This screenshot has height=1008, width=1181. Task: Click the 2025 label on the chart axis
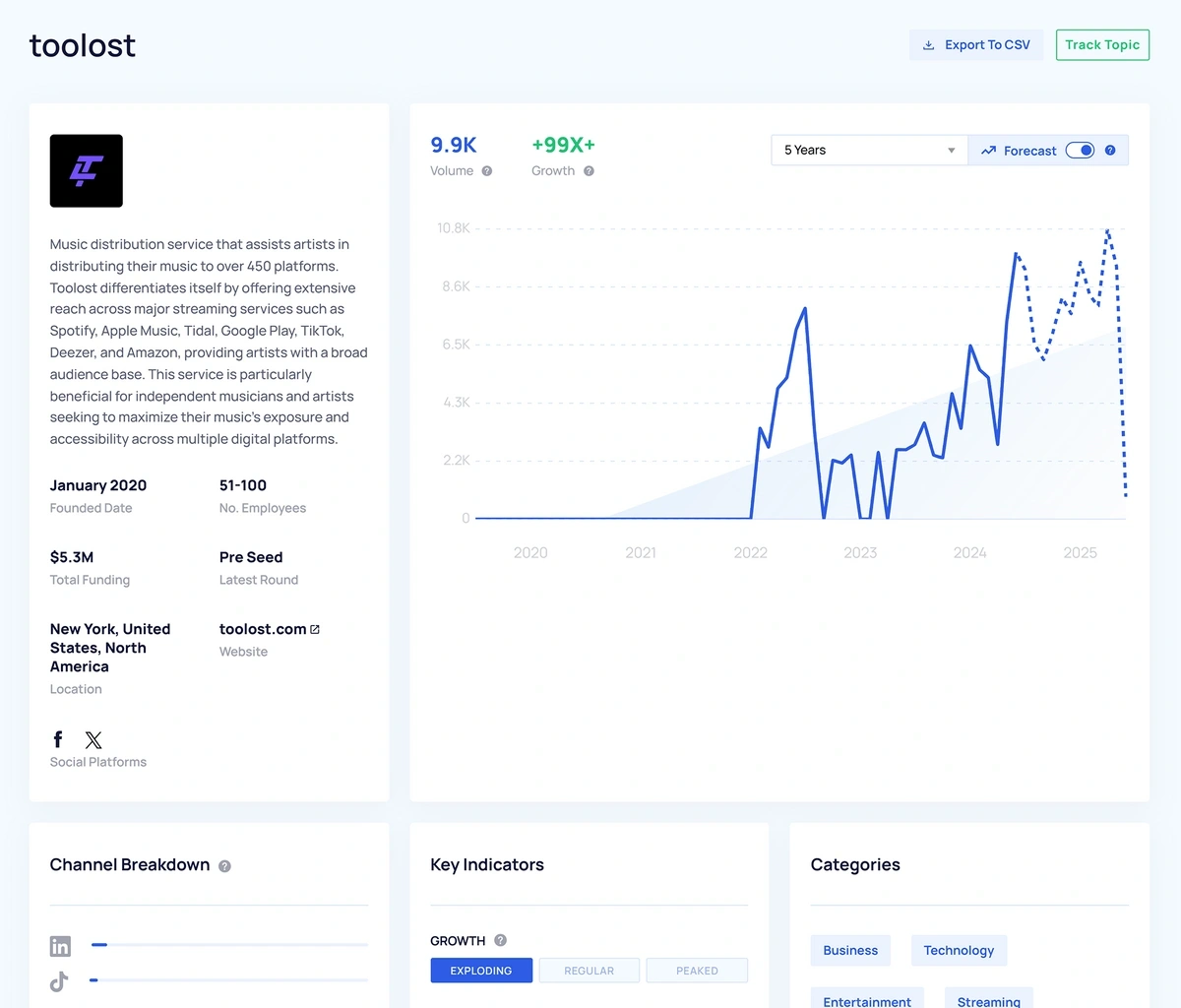click(1080, 553)
